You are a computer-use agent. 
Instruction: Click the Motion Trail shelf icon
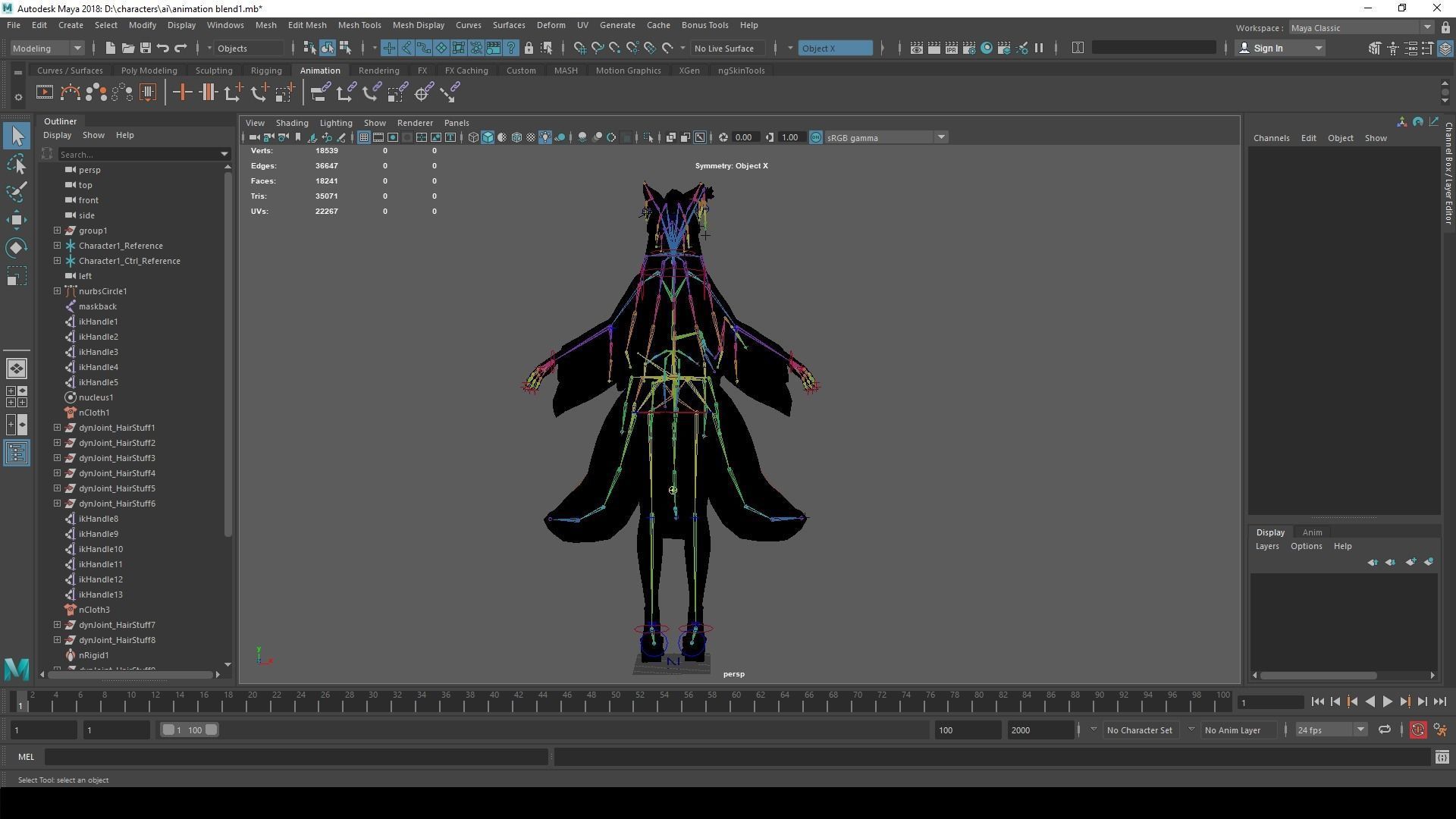coord(71,93)
